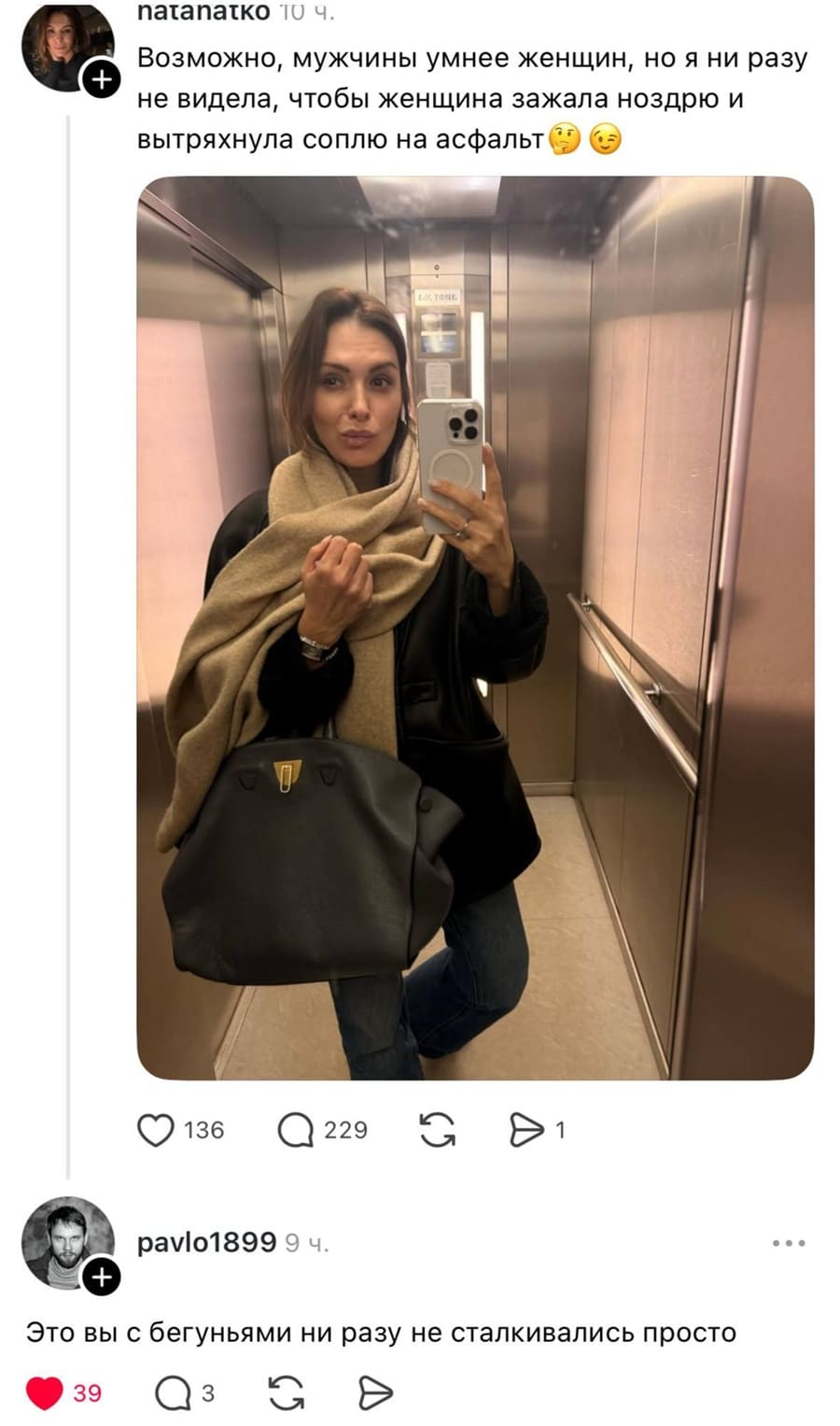
Task: View the 136 likes count
Action: pos(203,1130)
